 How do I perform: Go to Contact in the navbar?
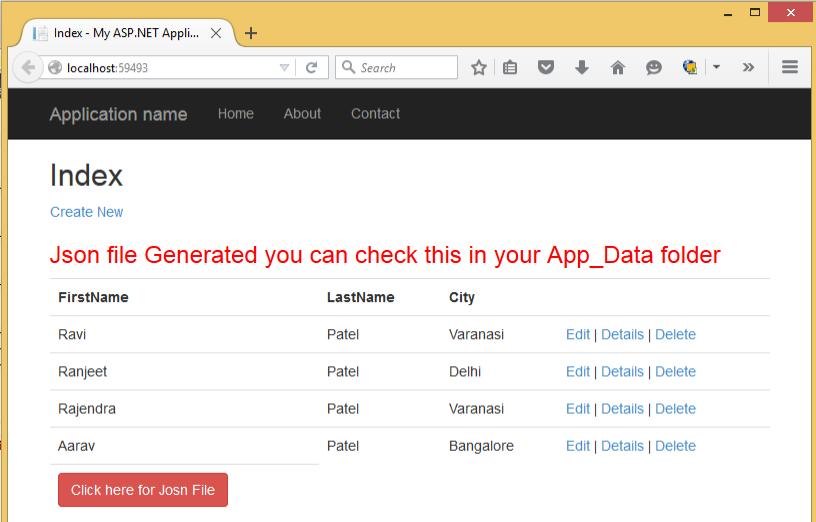[x=375, y=114]
